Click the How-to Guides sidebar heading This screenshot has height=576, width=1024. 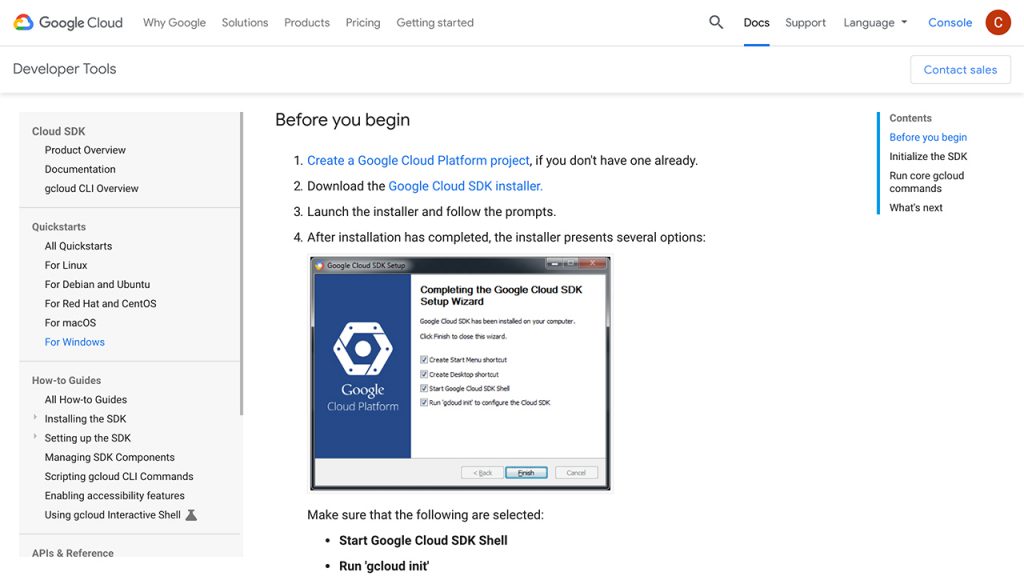click(x=67, y=380)
